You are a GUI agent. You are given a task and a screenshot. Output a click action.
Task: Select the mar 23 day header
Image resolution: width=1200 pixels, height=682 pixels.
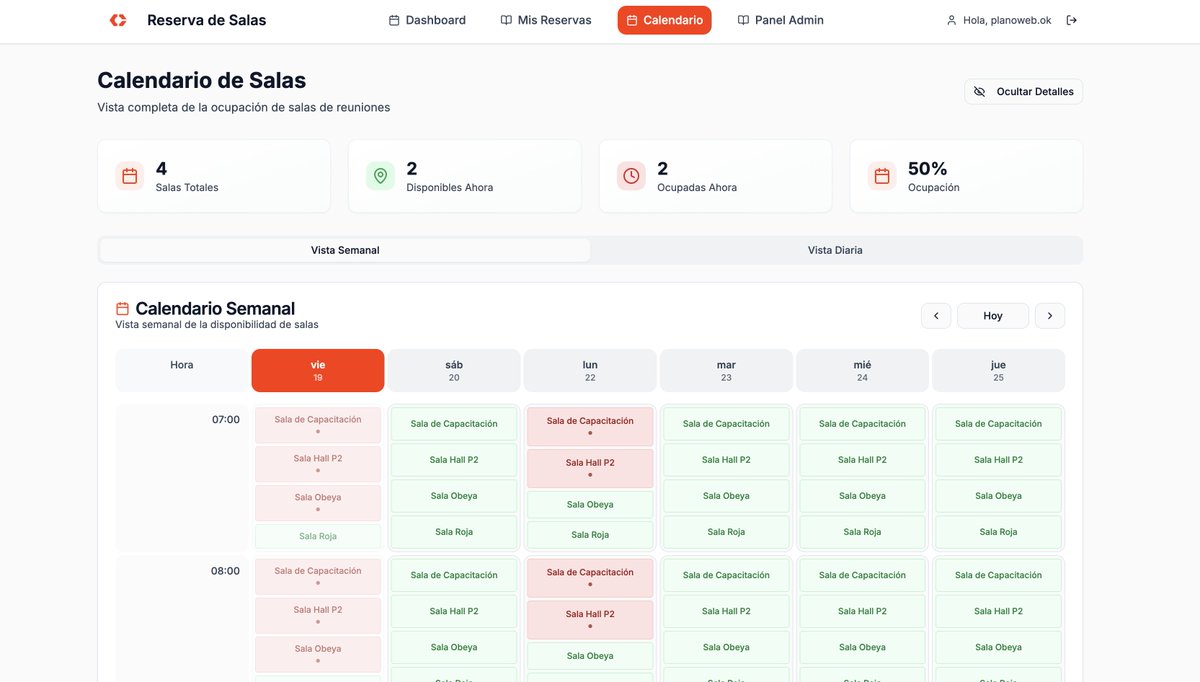point(726,370)
